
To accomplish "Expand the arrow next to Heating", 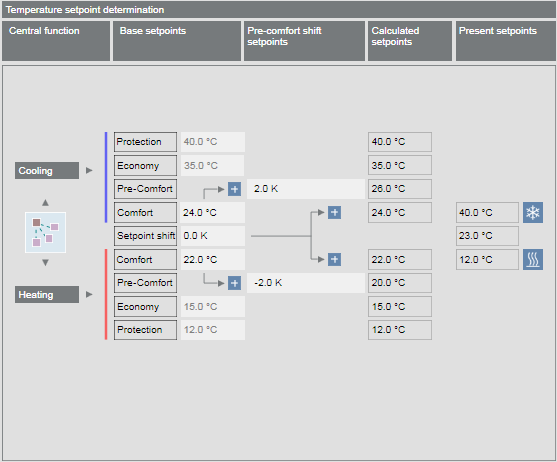I will click(89, 294).
